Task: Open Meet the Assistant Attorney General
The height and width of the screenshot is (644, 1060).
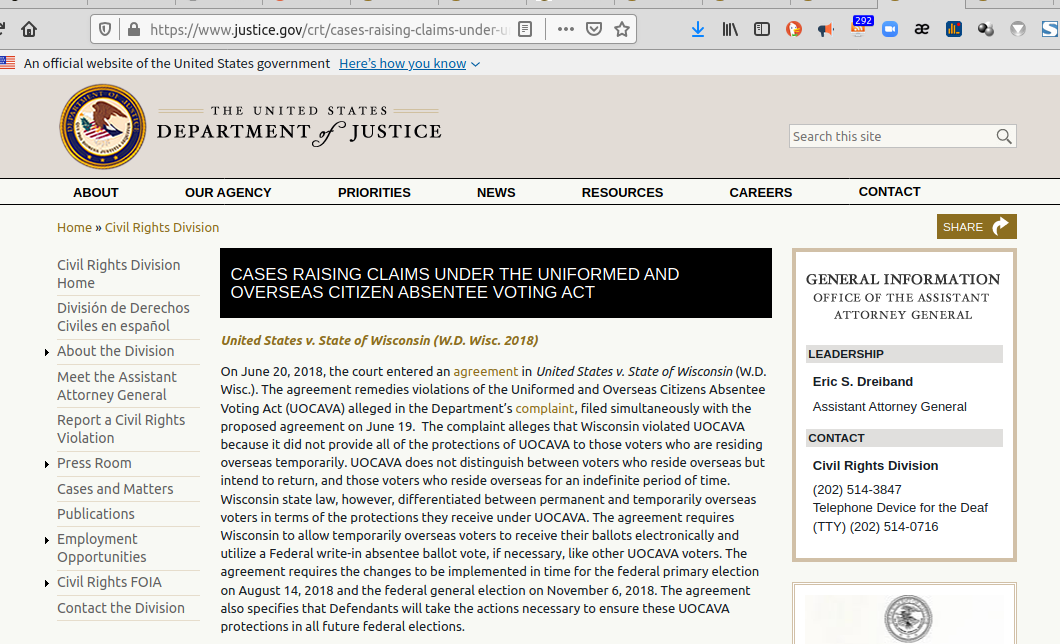Action: pyautogui.click(x=116, y=386)
